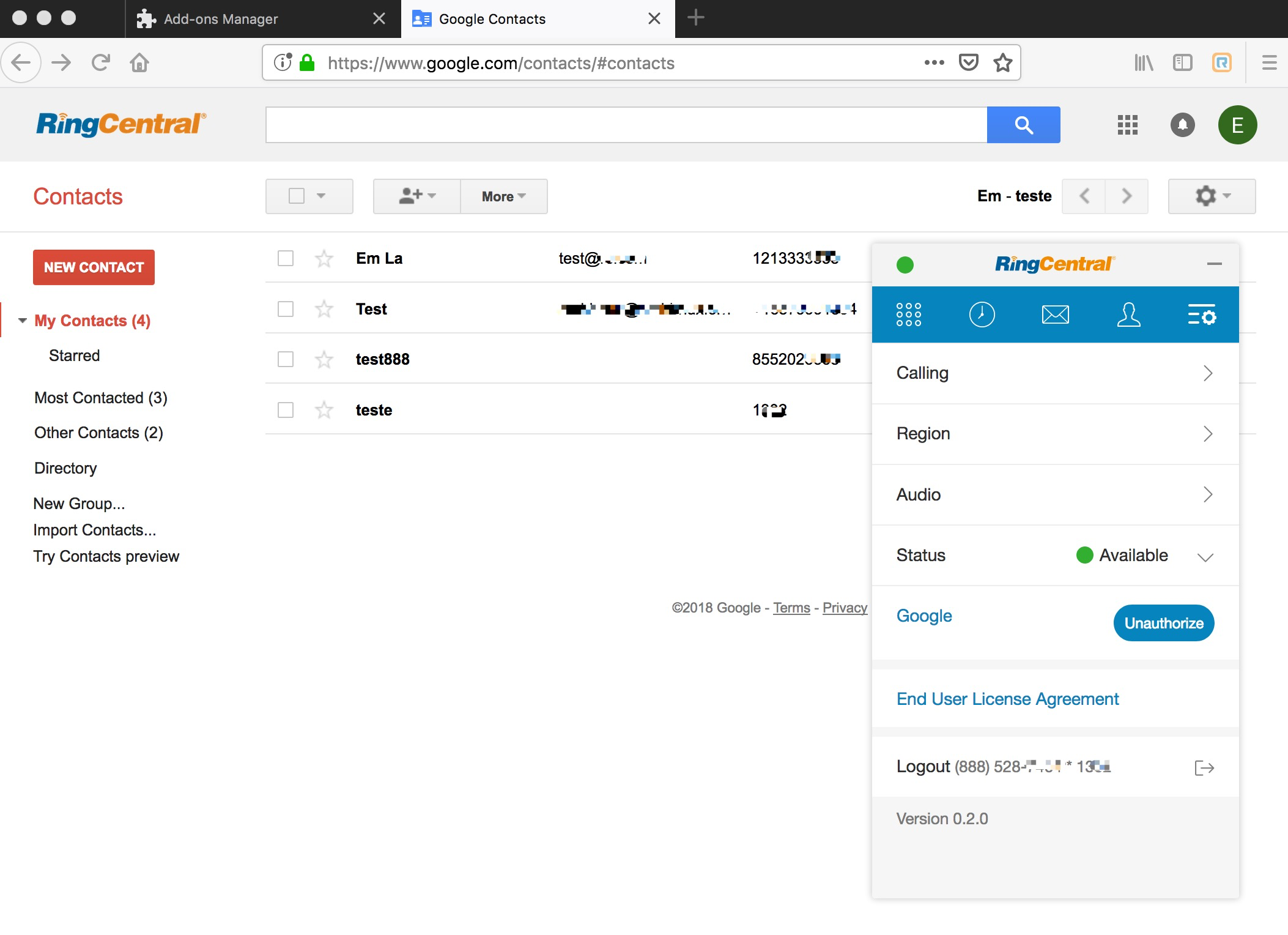This screenshot has width=1288, height=935.
Task: Click the notifications bell icon
Action: (x=1182, y=125)
